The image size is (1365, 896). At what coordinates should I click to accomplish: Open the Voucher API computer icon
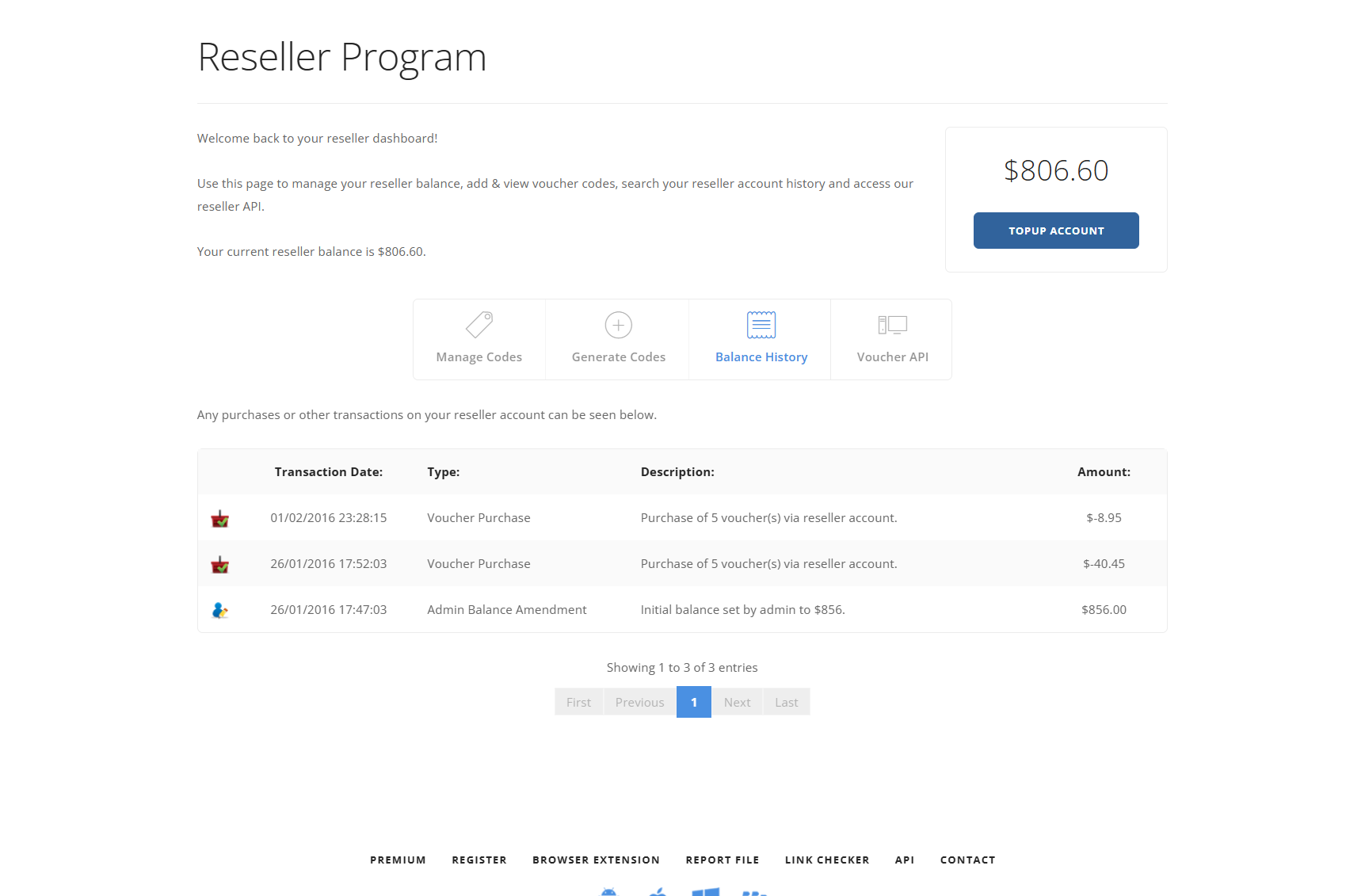(x=892, y=325)
